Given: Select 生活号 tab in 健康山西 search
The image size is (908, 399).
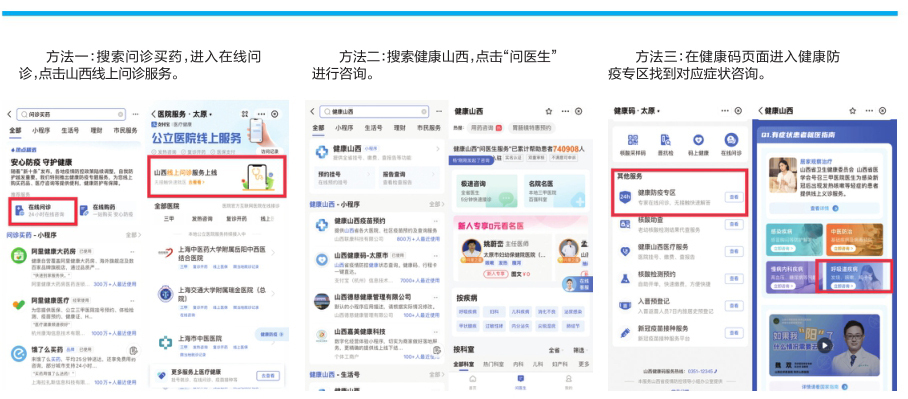Looking at the screenshot, I should pos(374,127).
